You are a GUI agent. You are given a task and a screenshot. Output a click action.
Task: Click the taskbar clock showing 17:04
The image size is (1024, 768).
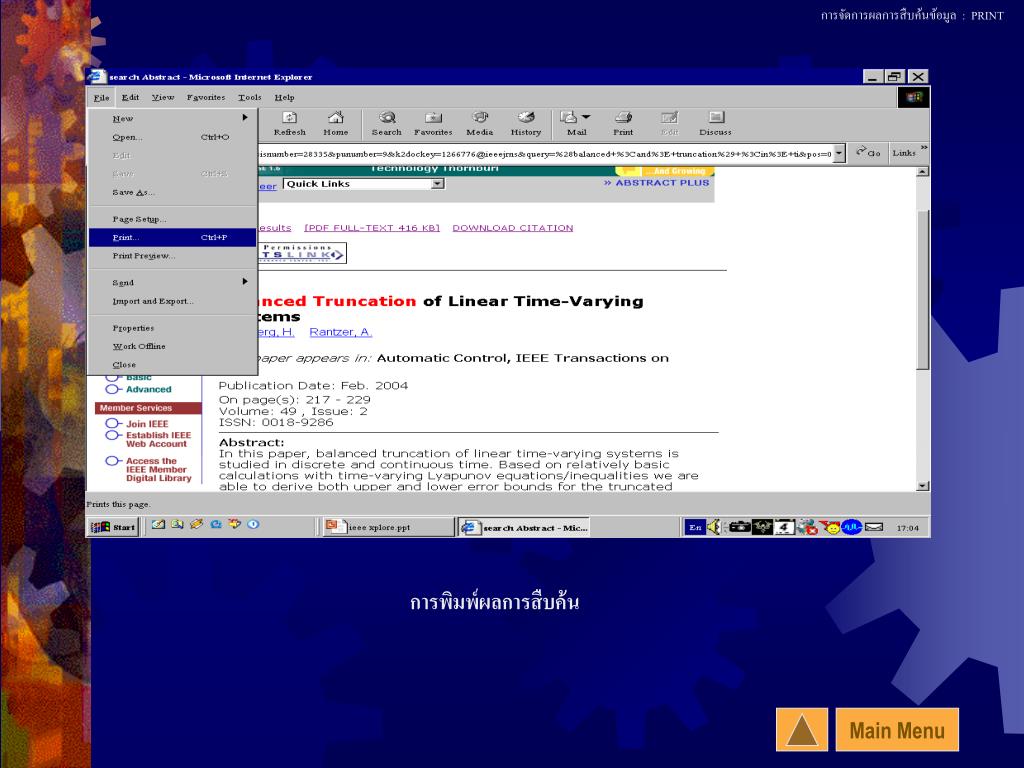907,528
